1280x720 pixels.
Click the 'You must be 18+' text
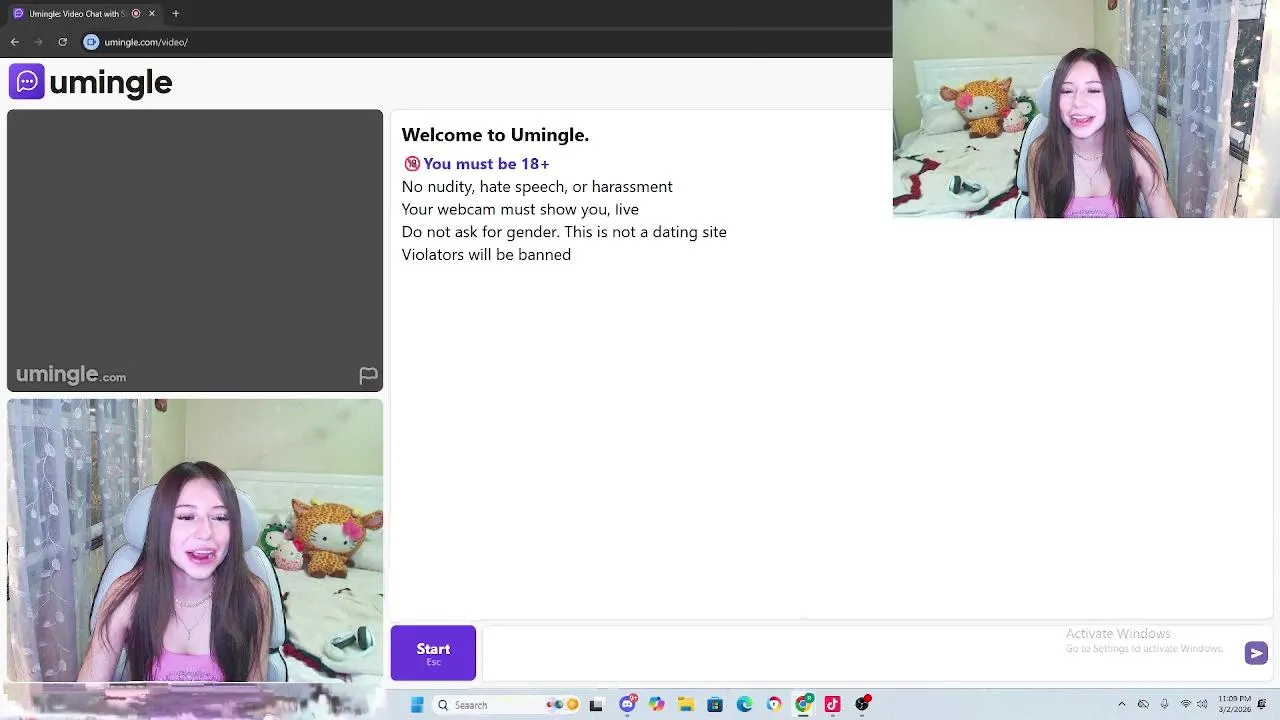[x=486, y=164]
